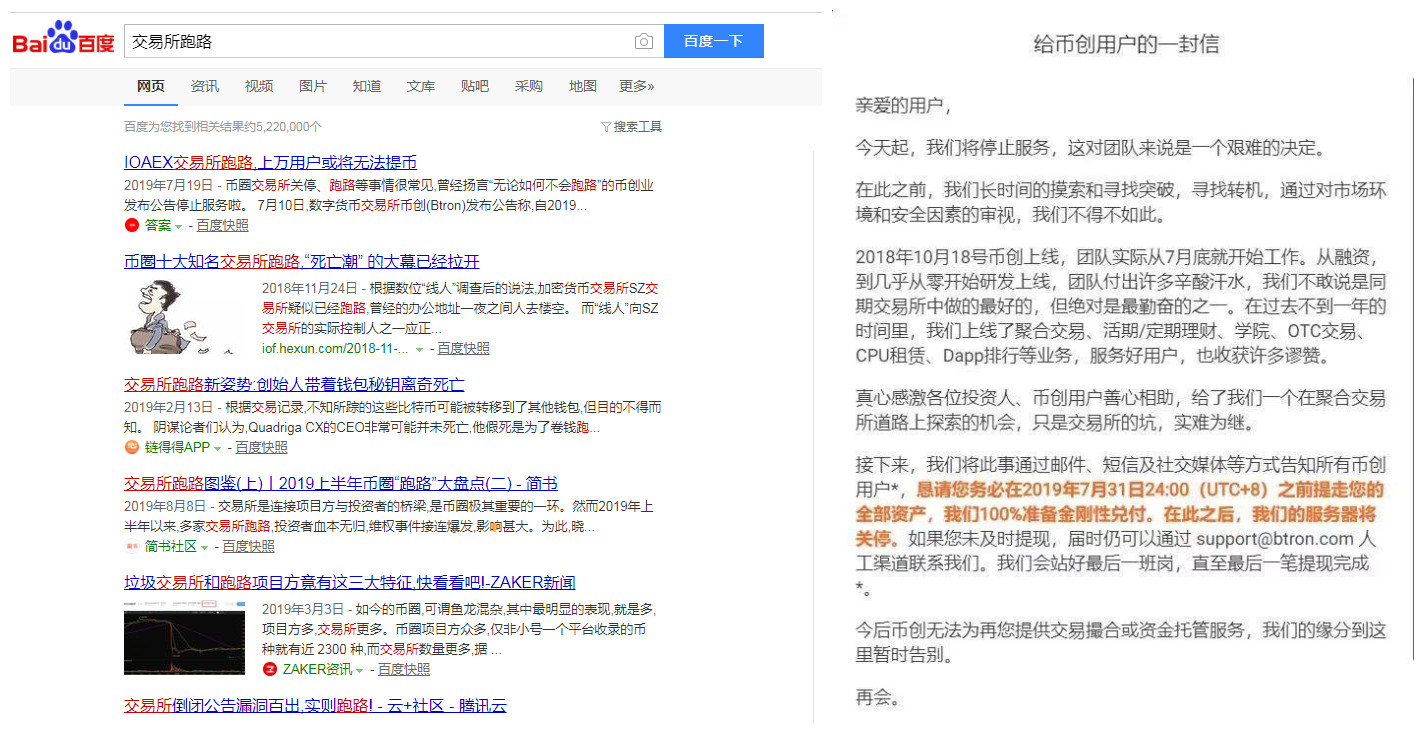
Task: Click the trading chart thumbnail
Action: (x=184, y=638)
